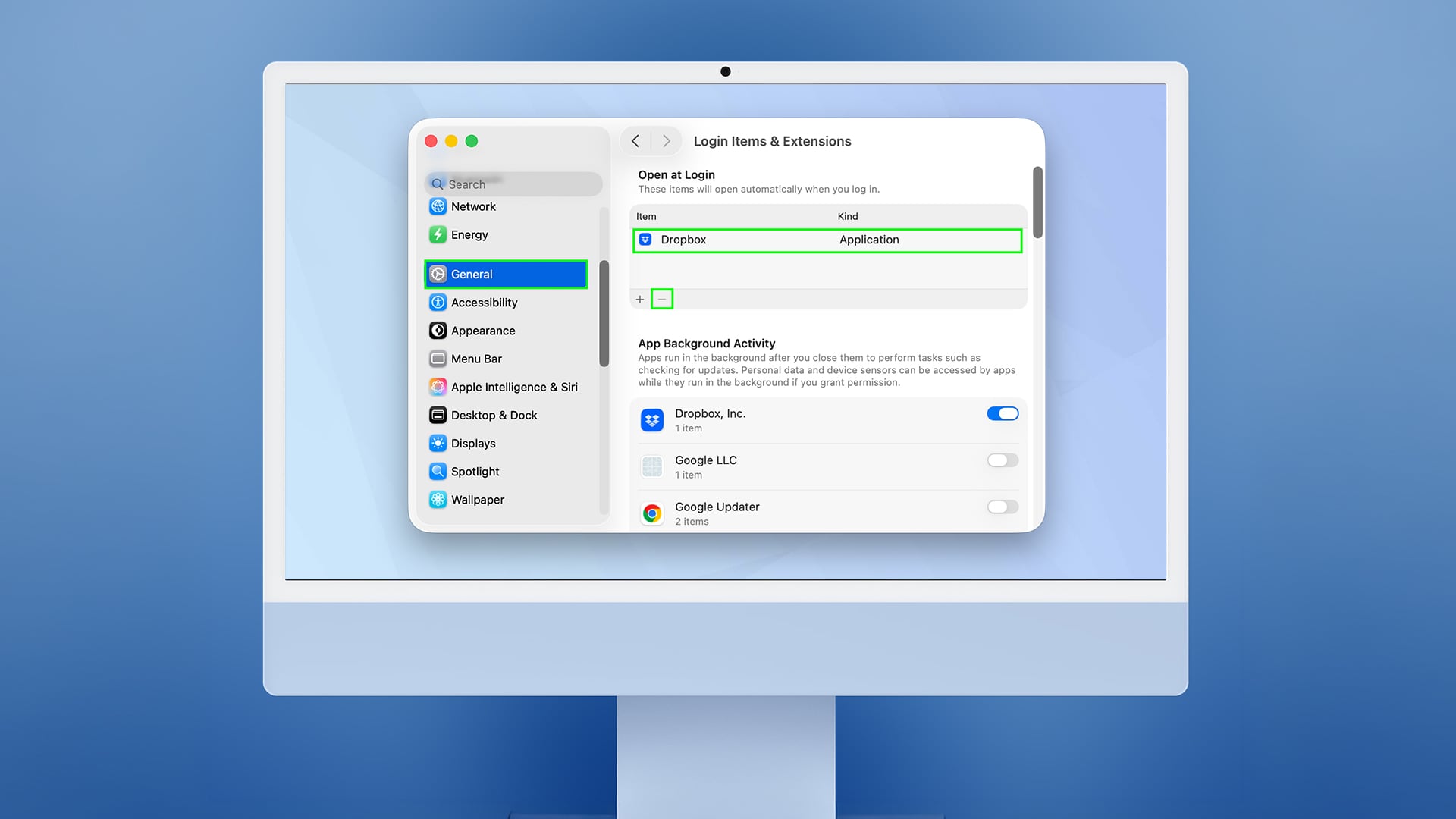This screenshot has width=1456, height=819.
Task: Open Displays settings pane
Action: tap(506, 443)
